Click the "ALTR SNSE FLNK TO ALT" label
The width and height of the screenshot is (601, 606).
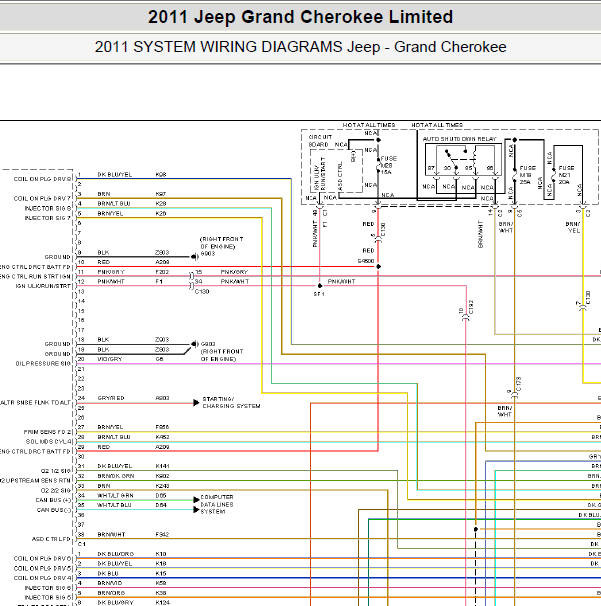(x=36, y=403)
